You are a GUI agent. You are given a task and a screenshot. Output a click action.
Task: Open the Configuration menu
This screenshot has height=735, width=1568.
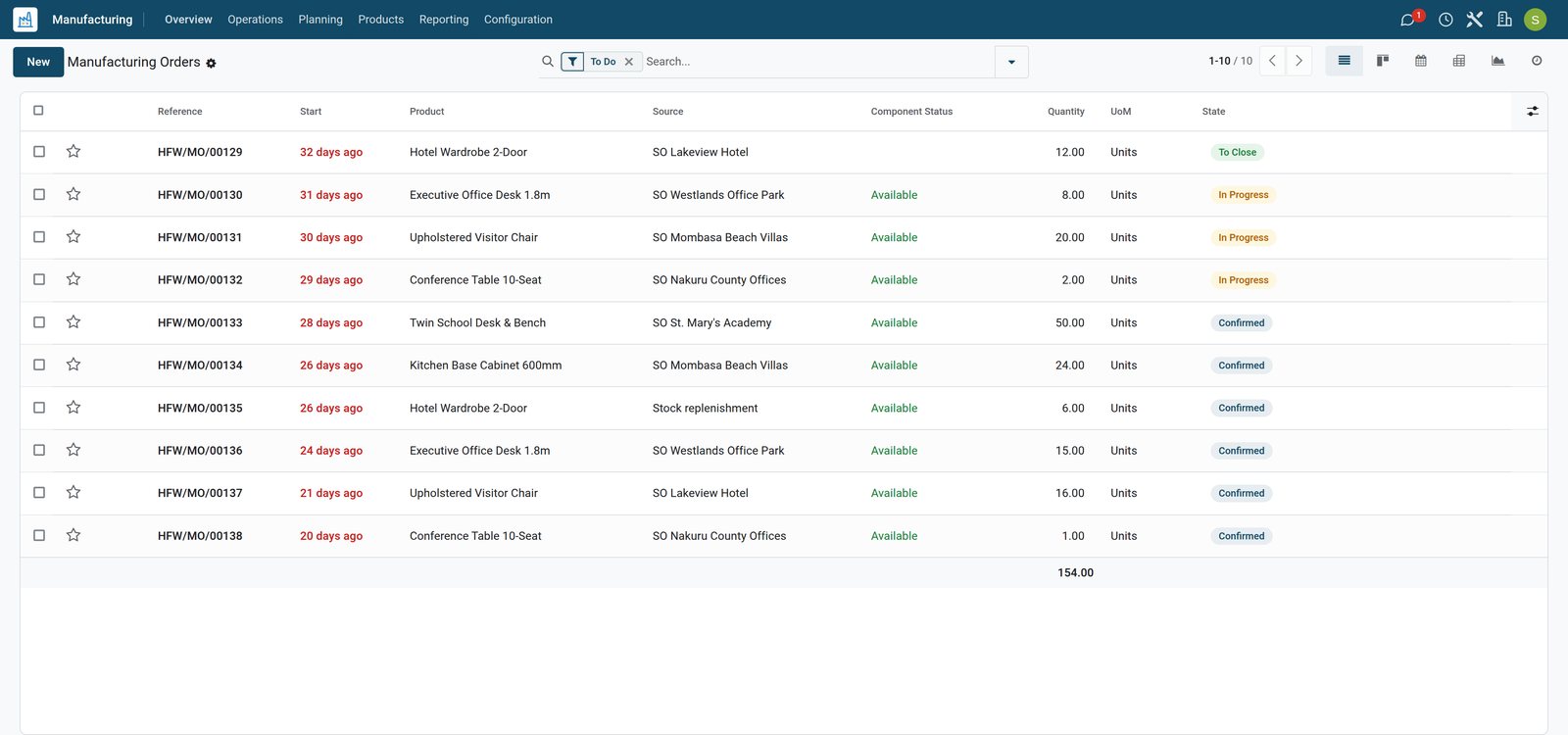click(518, 20)
